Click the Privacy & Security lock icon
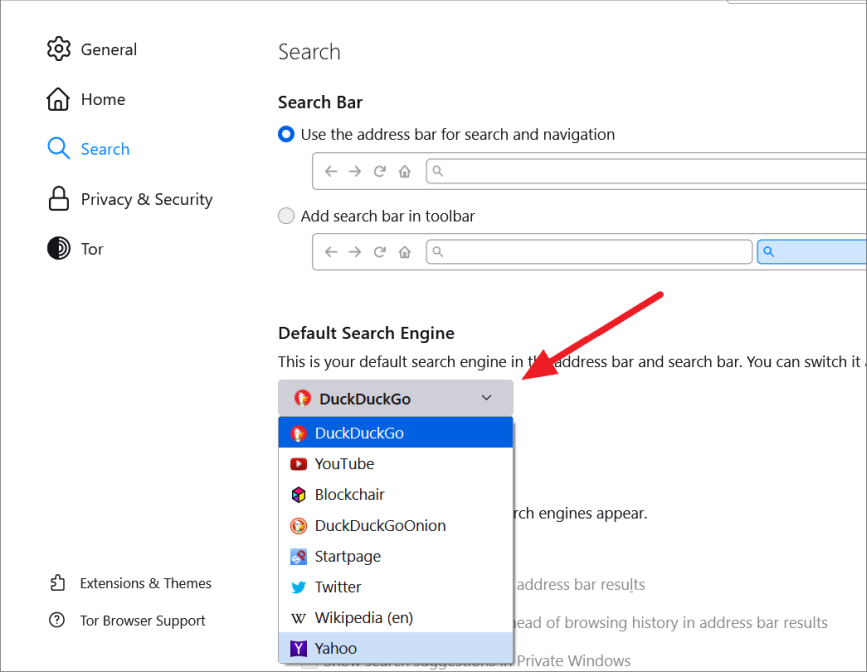 59,199
